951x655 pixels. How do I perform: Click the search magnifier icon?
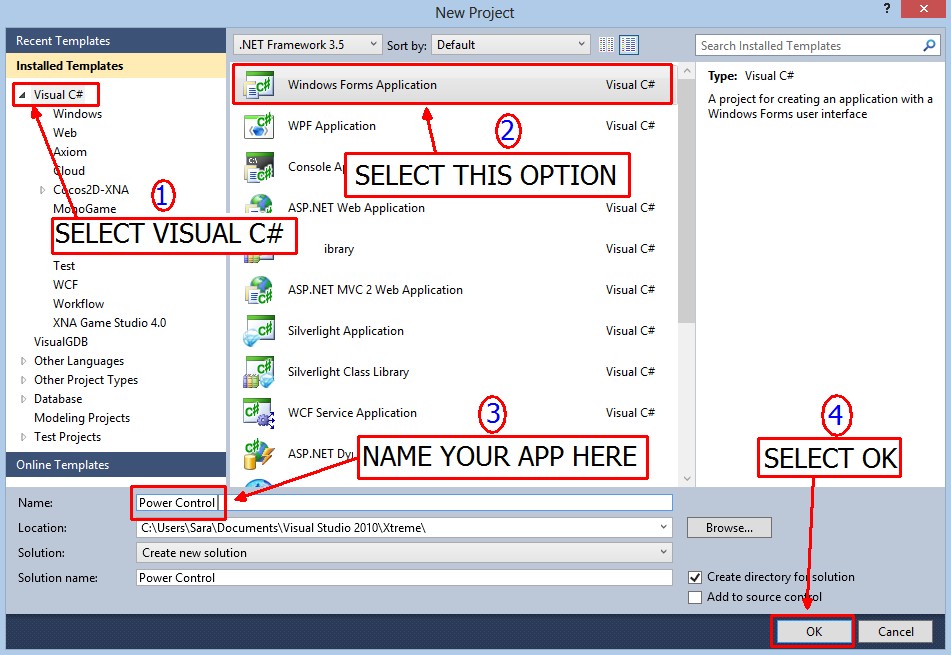[x=929, y=45]
